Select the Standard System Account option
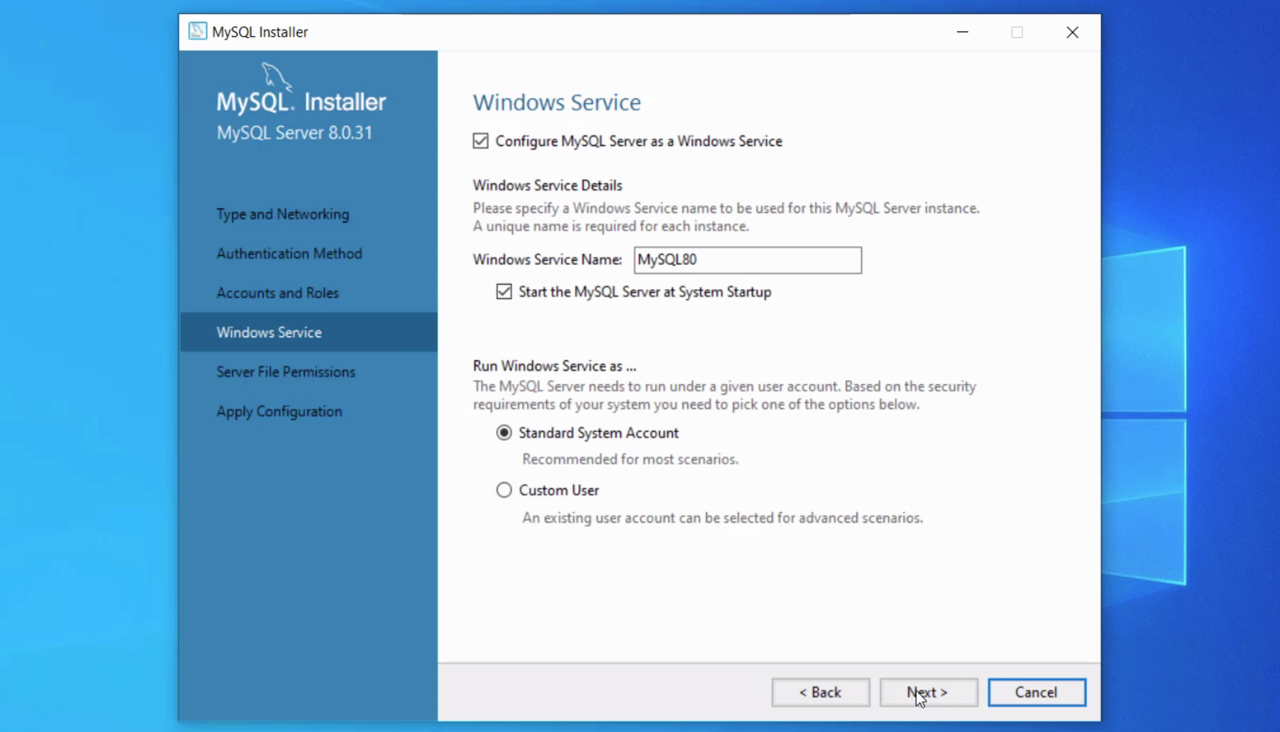This screenshot has height=732, width=1280. click(x=504, y=433)
